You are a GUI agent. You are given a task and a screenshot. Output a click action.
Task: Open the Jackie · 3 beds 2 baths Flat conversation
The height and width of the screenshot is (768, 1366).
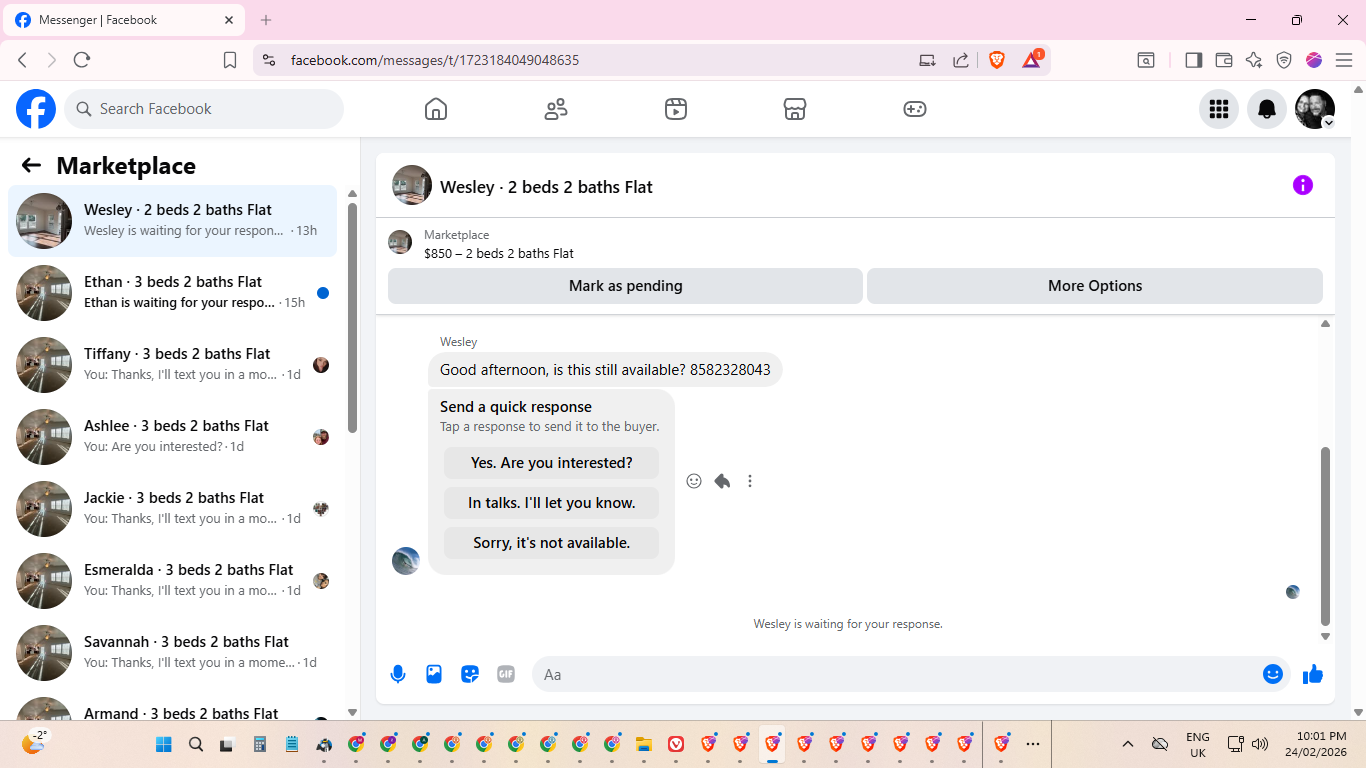pos(172,509)
